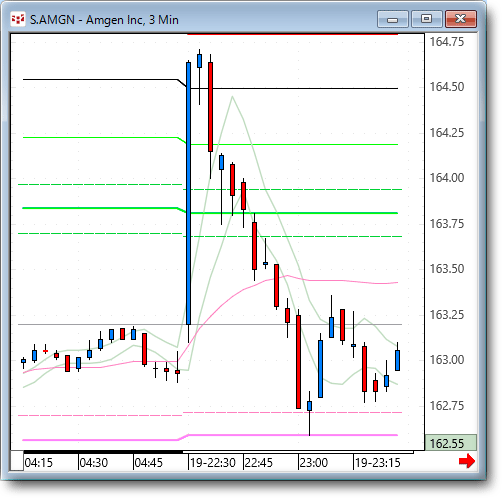The image size is (504, 498).
Task: Click the 23:00 time axis label
Action: 313,463
